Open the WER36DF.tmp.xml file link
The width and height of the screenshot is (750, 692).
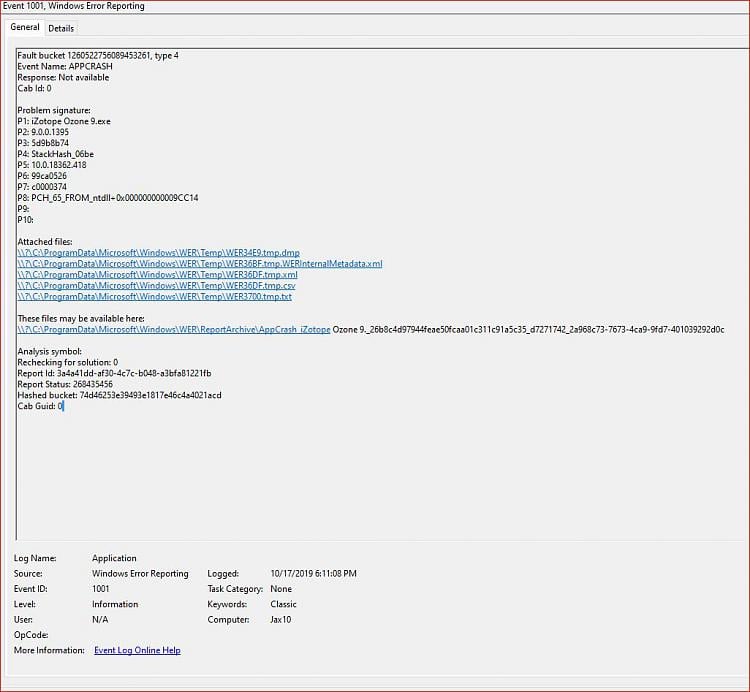coord(157,275)
